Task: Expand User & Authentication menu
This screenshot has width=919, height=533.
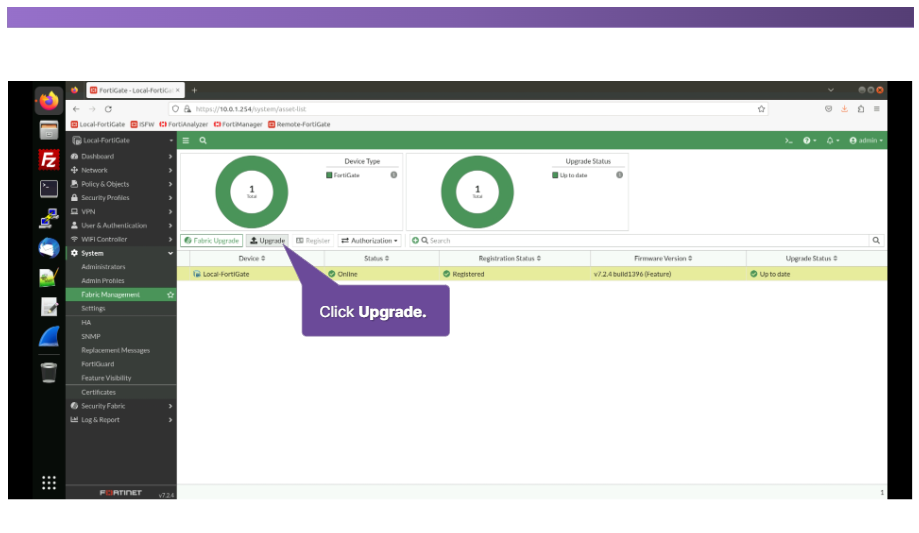Action: (x=121, y=226)
